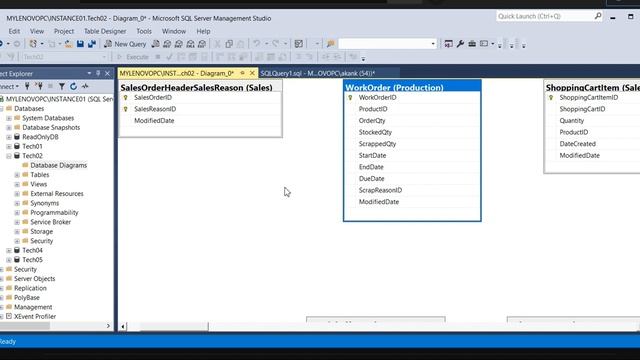
Task: Refresh the Object Explorer tree
Action: [x=73, y=86]
